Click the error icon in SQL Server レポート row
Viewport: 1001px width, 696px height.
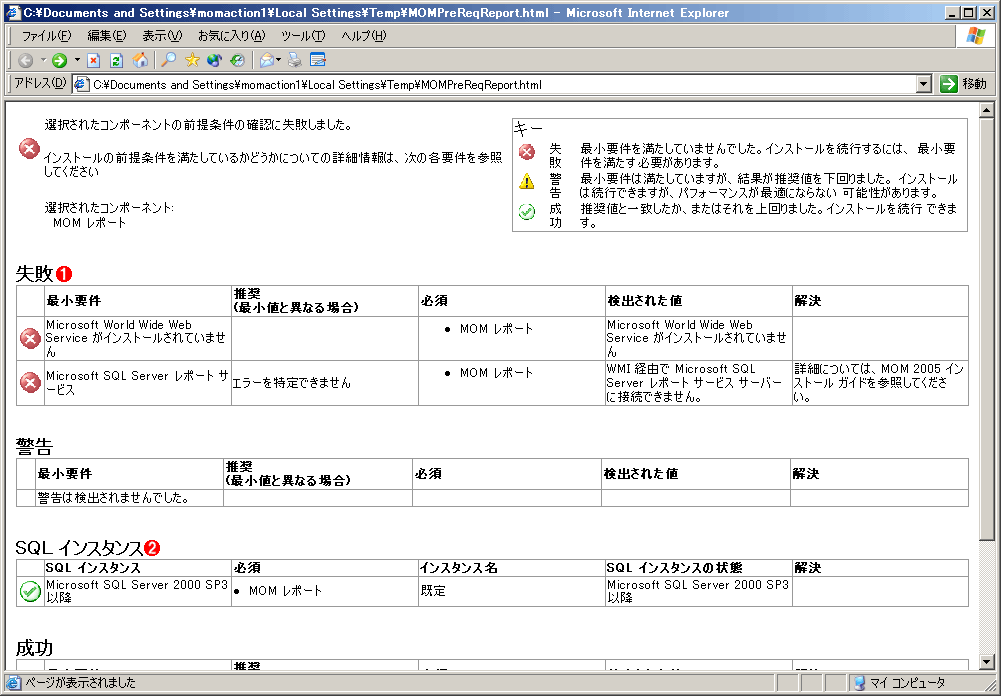[x=30, y=382]
